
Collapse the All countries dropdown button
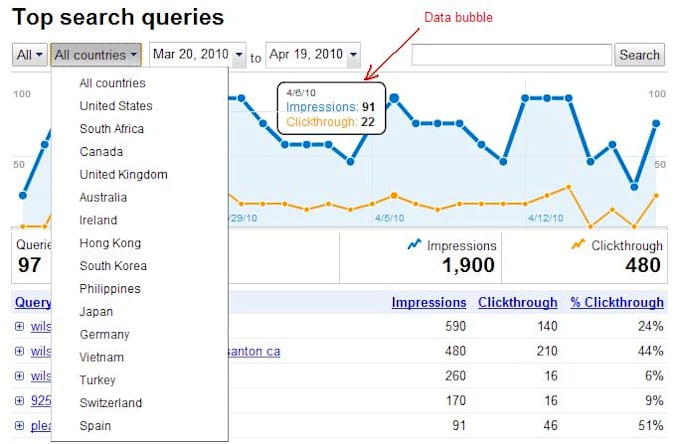point(97,55)
